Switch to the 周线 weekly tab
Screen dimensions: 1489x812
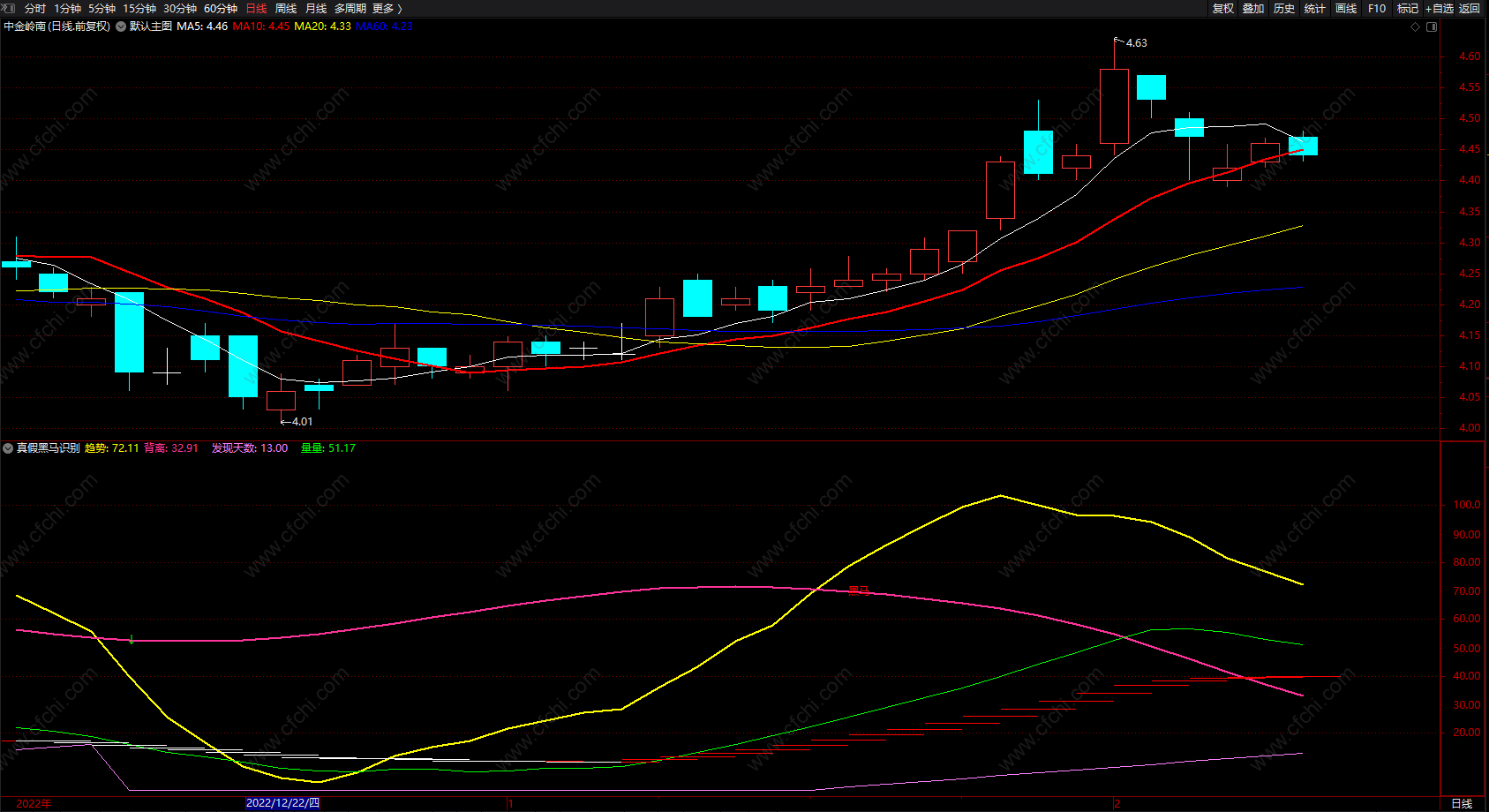click(x=286, y=9)
